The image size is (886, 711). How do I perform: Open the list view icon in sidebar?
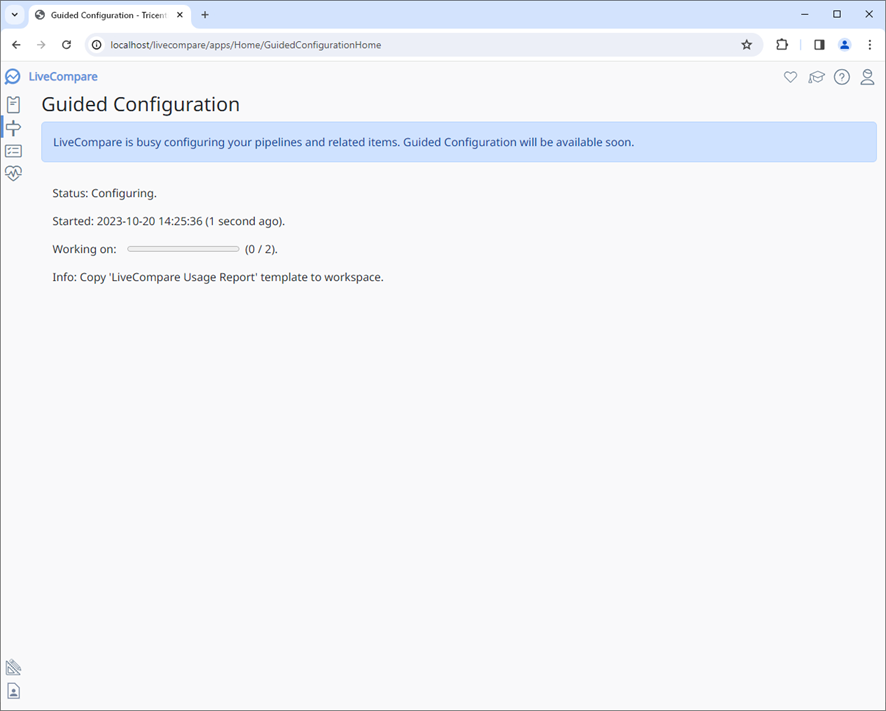[13, 150]
